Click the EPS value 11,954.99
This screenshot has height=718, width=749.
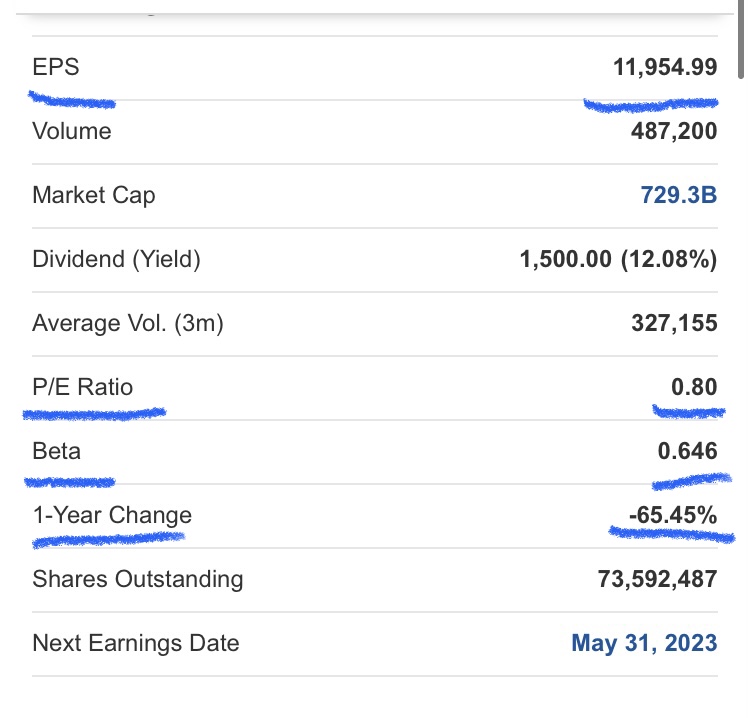(664, 67)
